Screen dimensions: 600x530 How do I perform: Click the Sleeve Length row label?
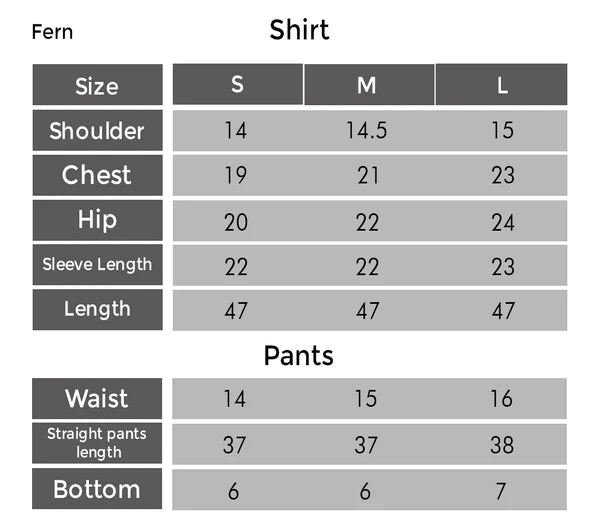pos(97,265)
